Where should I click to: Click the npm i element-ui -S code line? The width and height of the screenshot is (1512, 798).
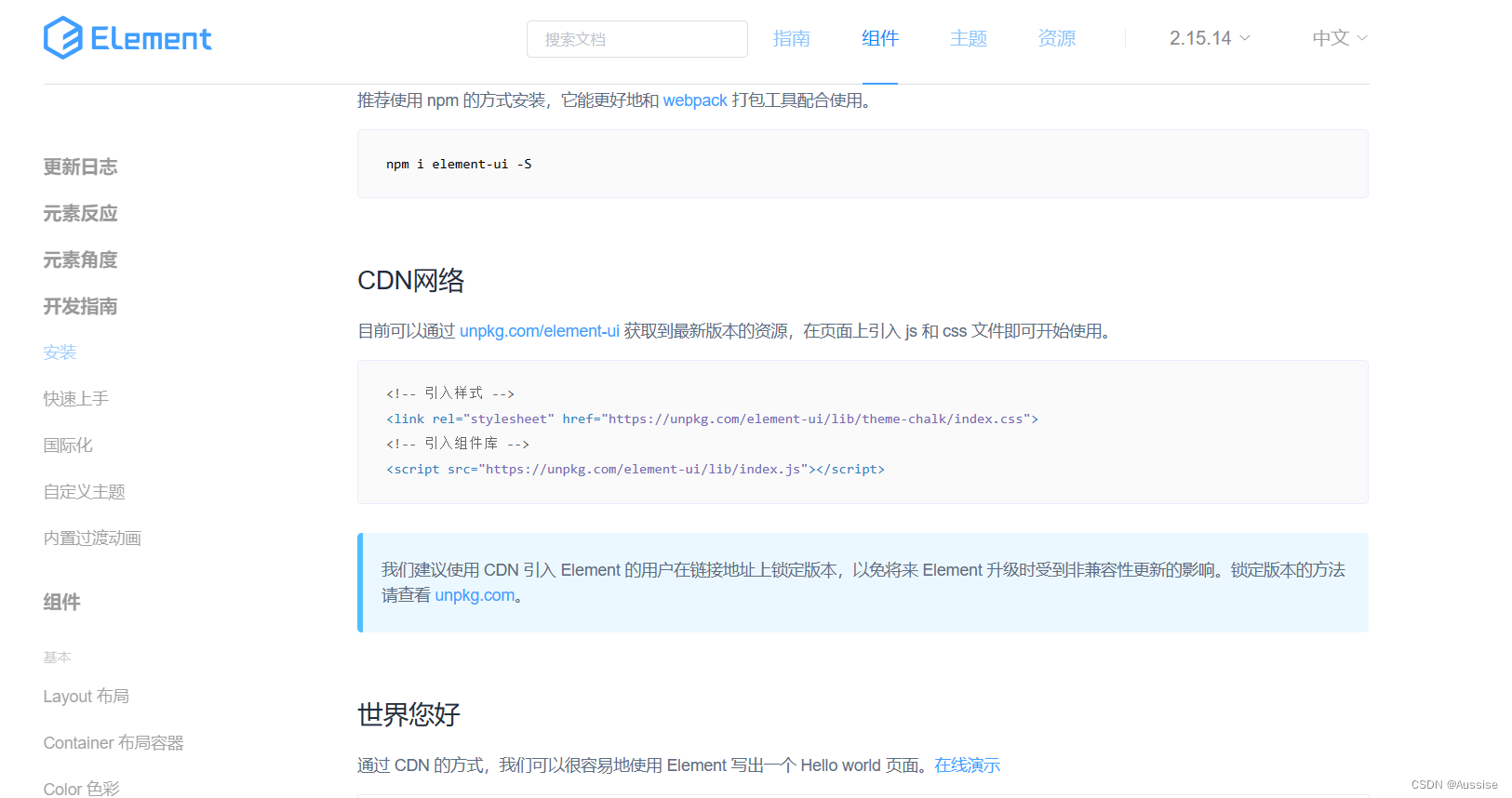click(x=459, y=164)
